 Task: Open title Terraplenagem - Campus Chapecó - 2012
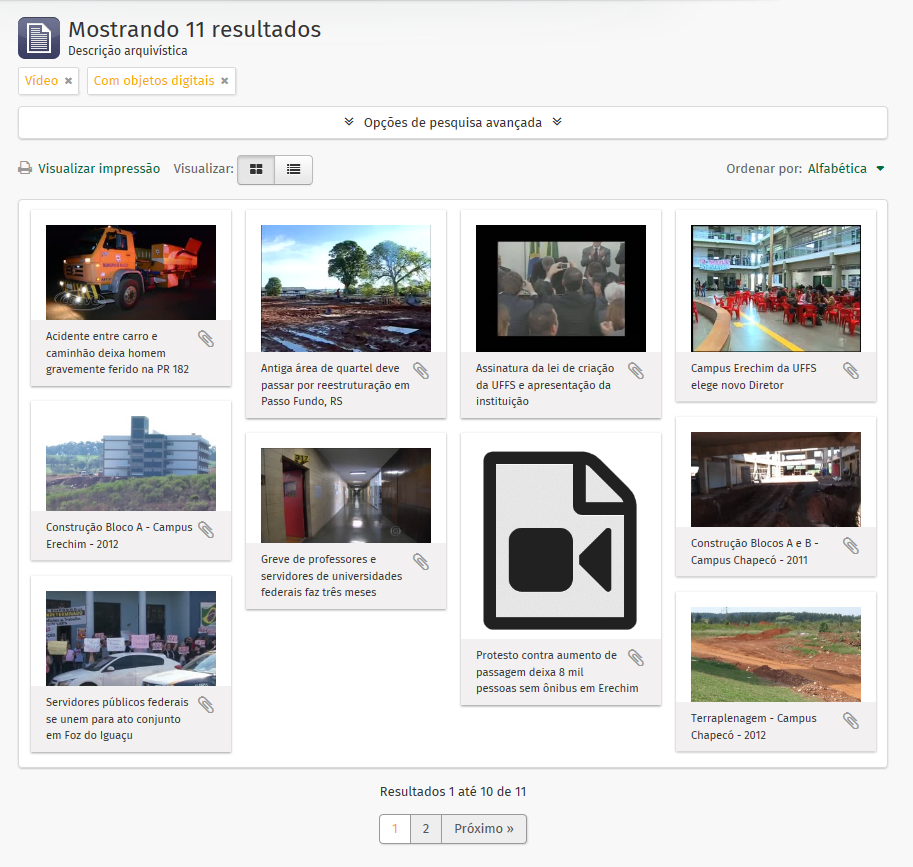tap(753, 727)
